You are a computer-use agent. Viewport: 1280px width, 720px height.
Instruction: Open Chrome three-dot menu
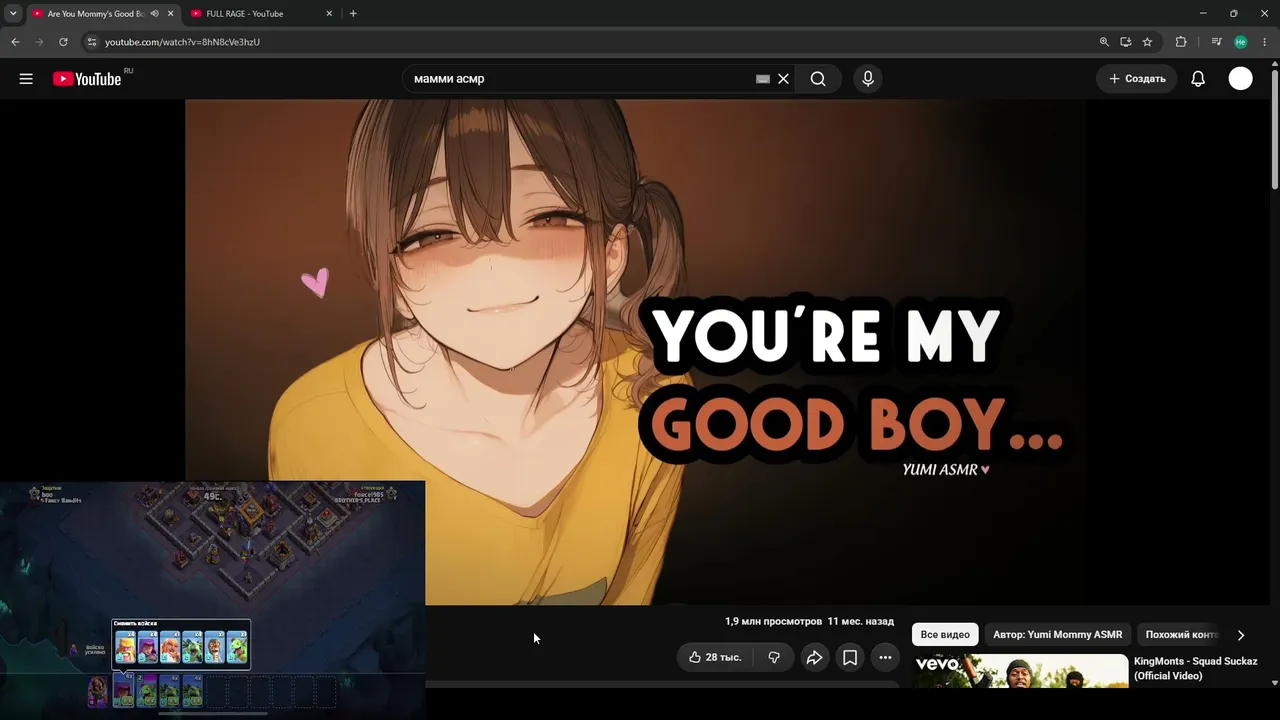click(x=1265, y=42)
